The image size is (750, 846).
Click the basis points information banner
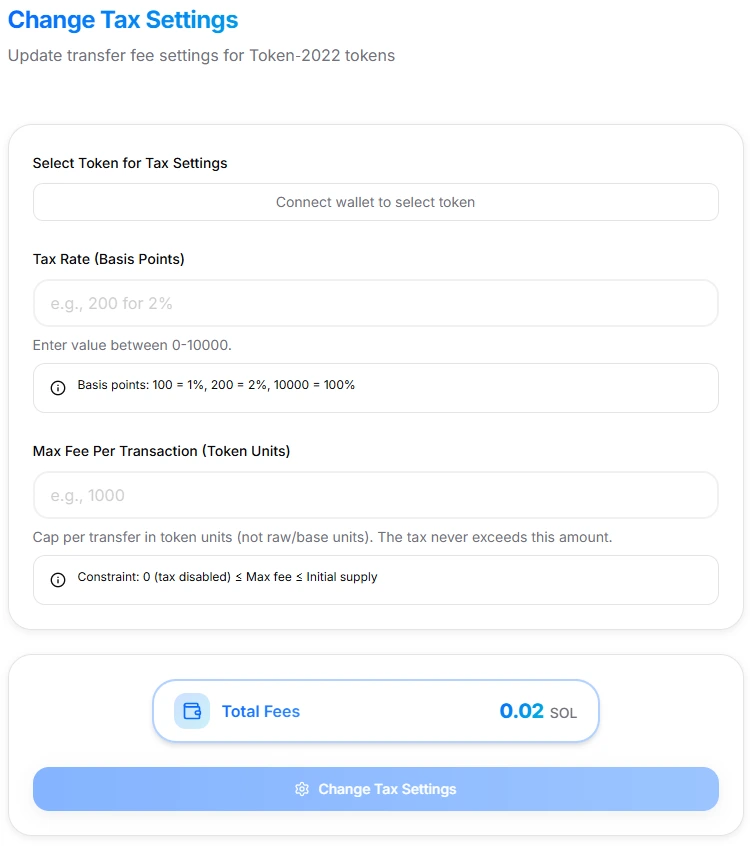(x=375, y=387)
